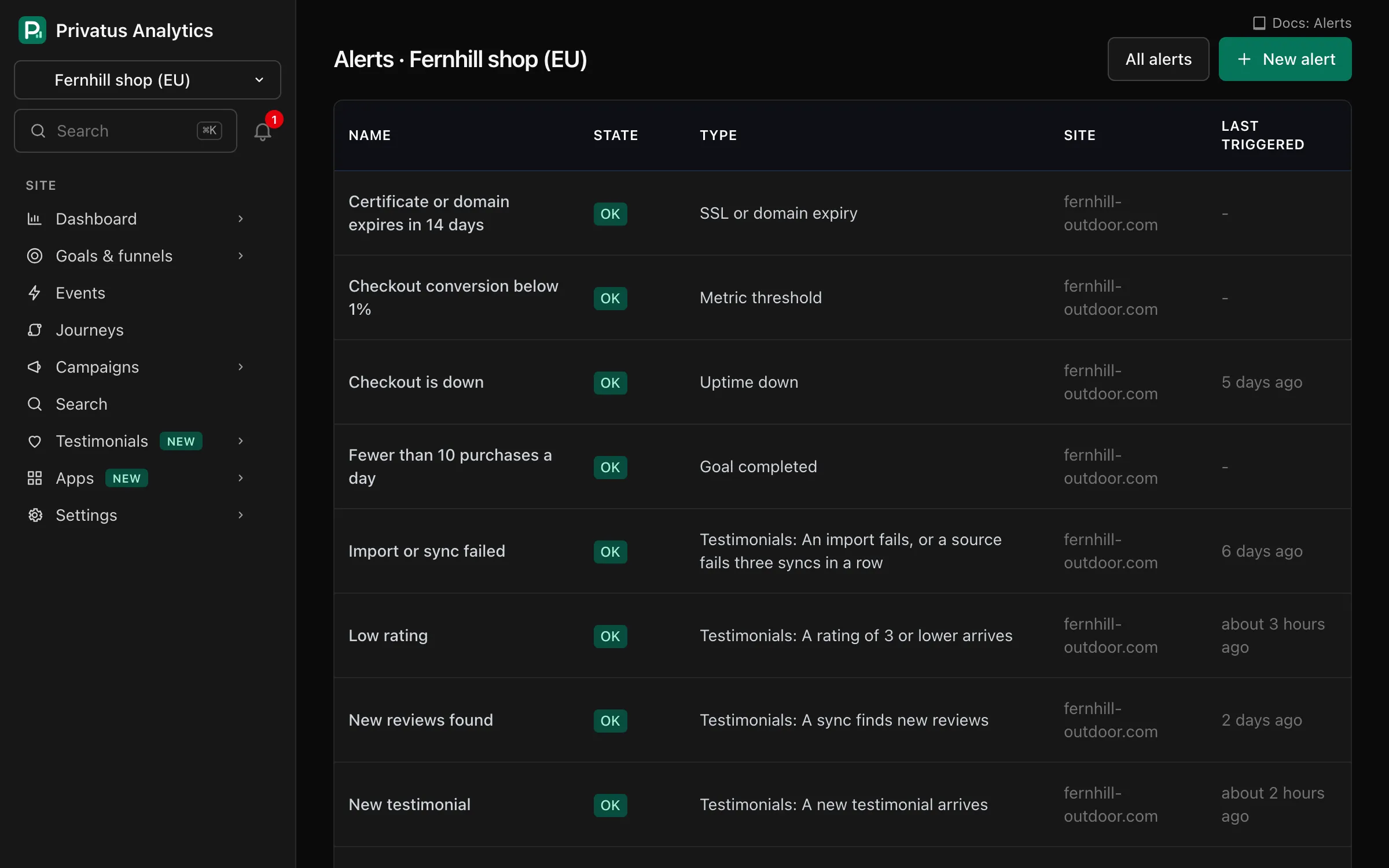Open 'New reviews found' alert

[421, 720]
